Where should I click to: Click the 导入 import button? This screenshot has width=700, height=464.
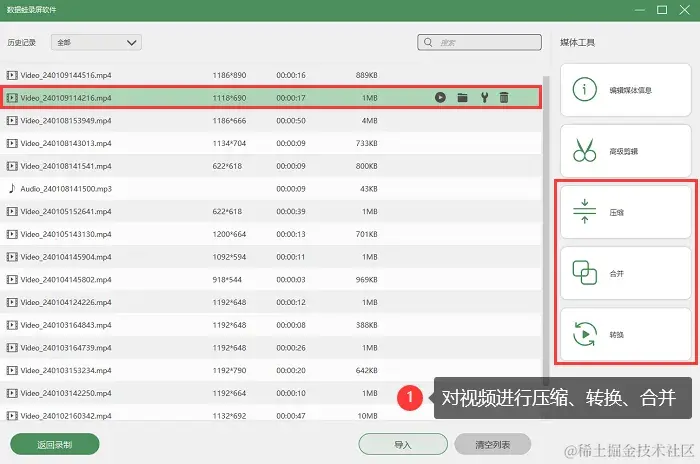pos(403,444)
